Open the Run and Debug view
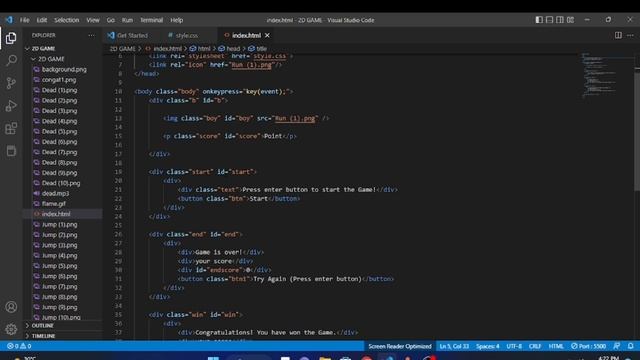 11,106
